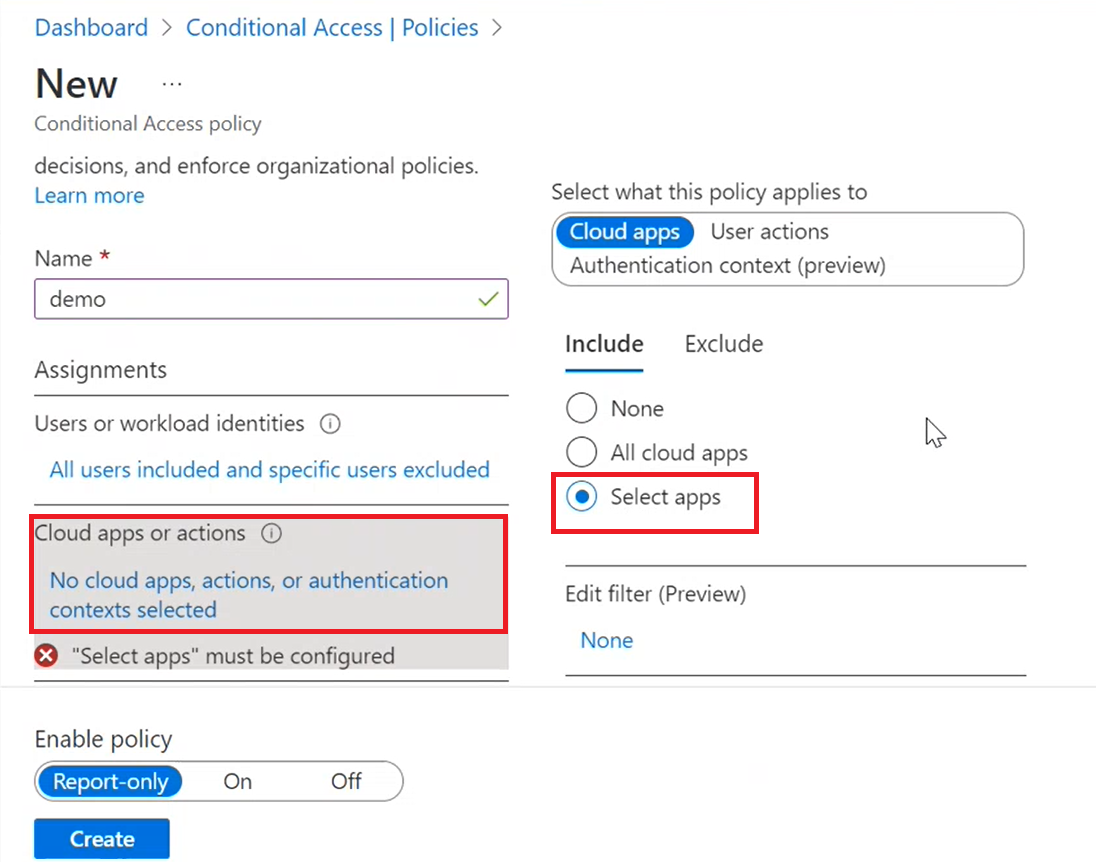1096x862 pixels.
Task: Select the User actions policy target
Action: click(769, 231)
